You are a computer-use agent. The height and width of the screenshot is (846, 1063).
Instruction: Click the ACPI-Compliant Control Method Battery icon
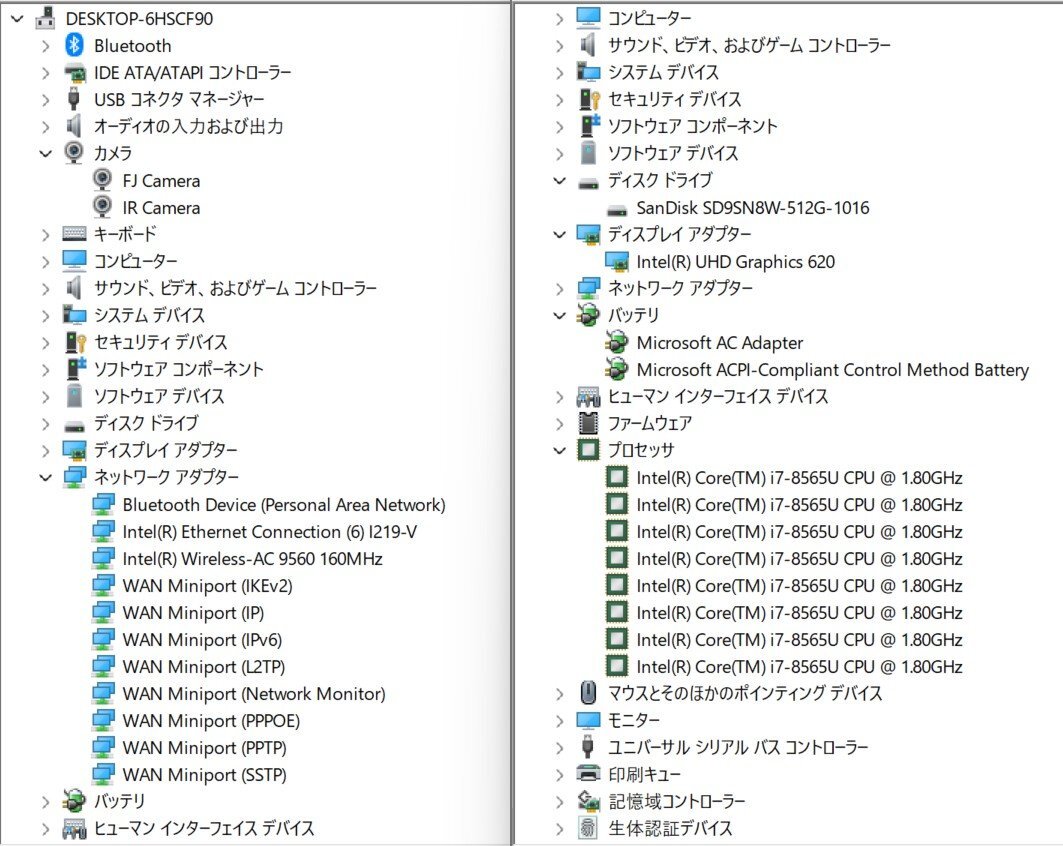[616, 369]
